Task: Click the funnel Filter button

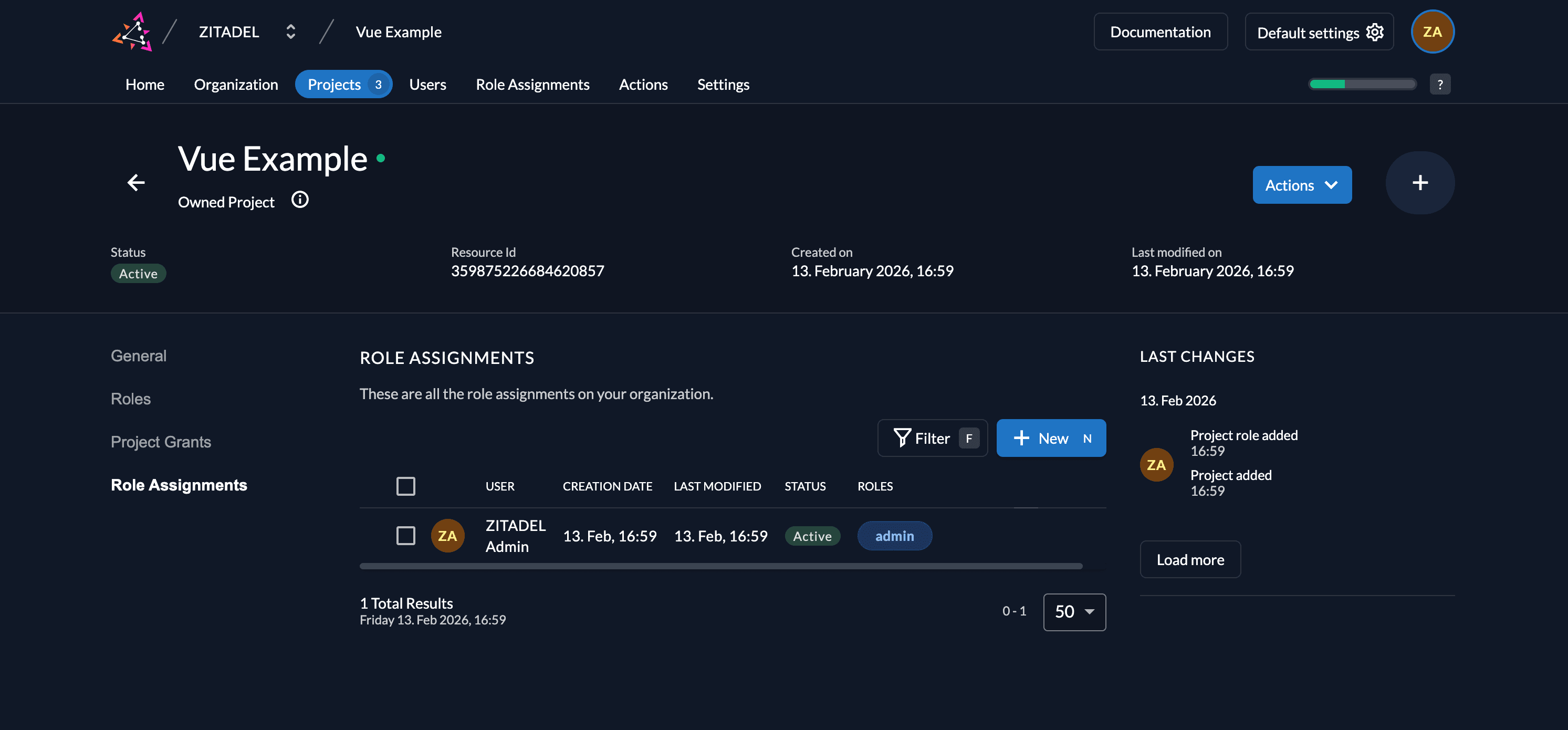Action: pos(932,438)
